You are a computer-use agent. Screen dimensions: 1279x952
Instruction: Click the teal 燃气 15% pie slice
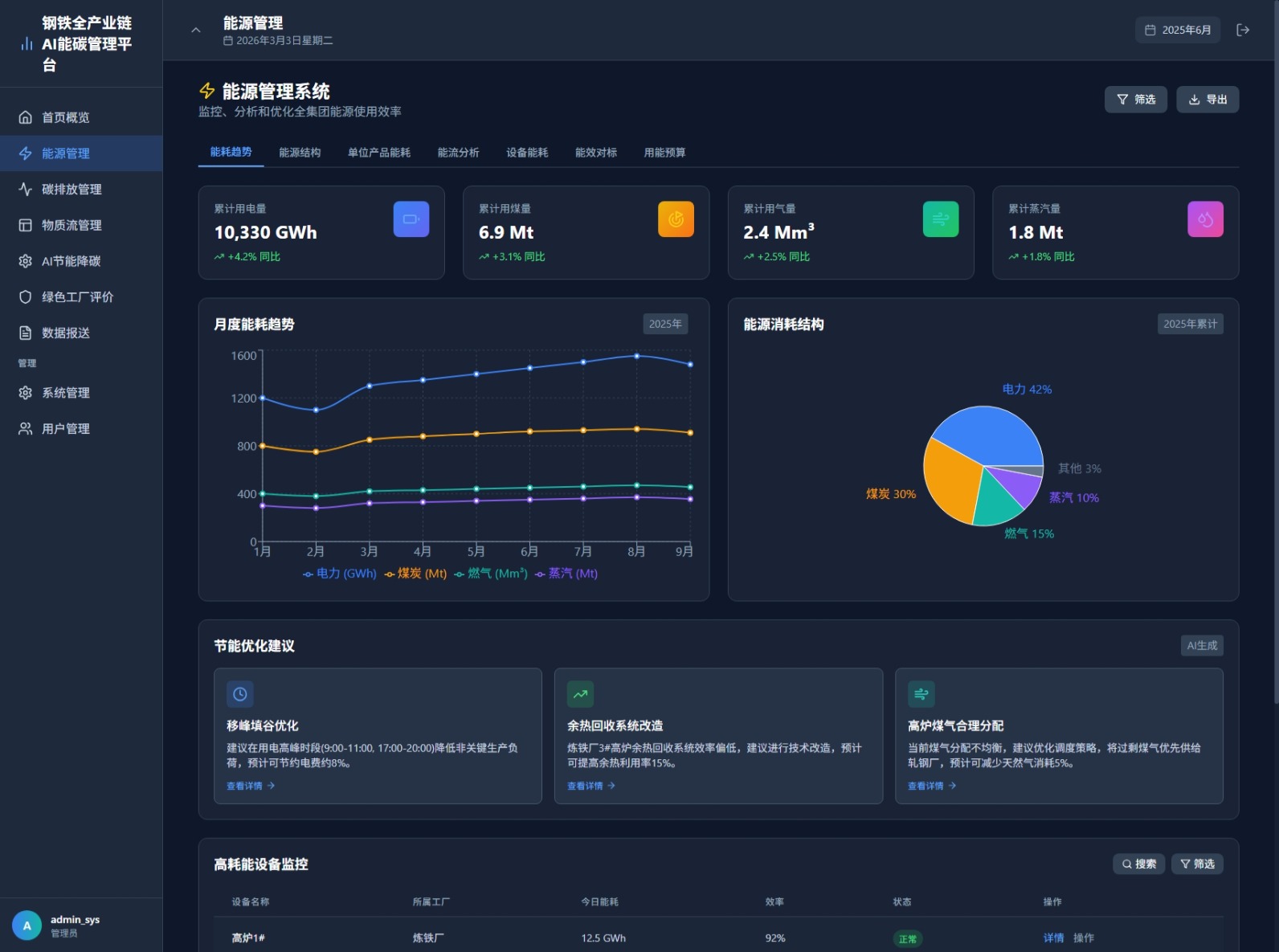[996, 502]
